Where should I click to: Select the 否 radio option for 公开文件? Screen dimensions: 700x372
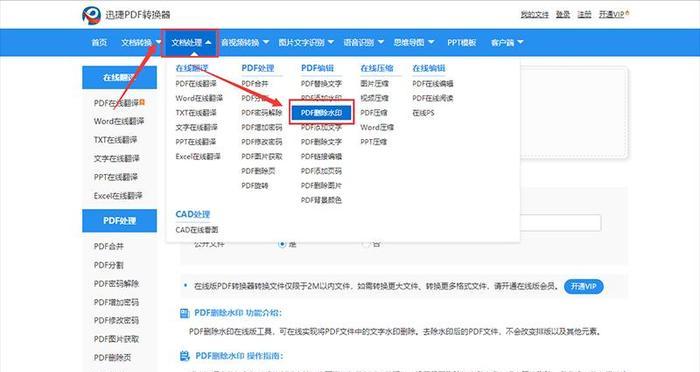click(366, 244)
